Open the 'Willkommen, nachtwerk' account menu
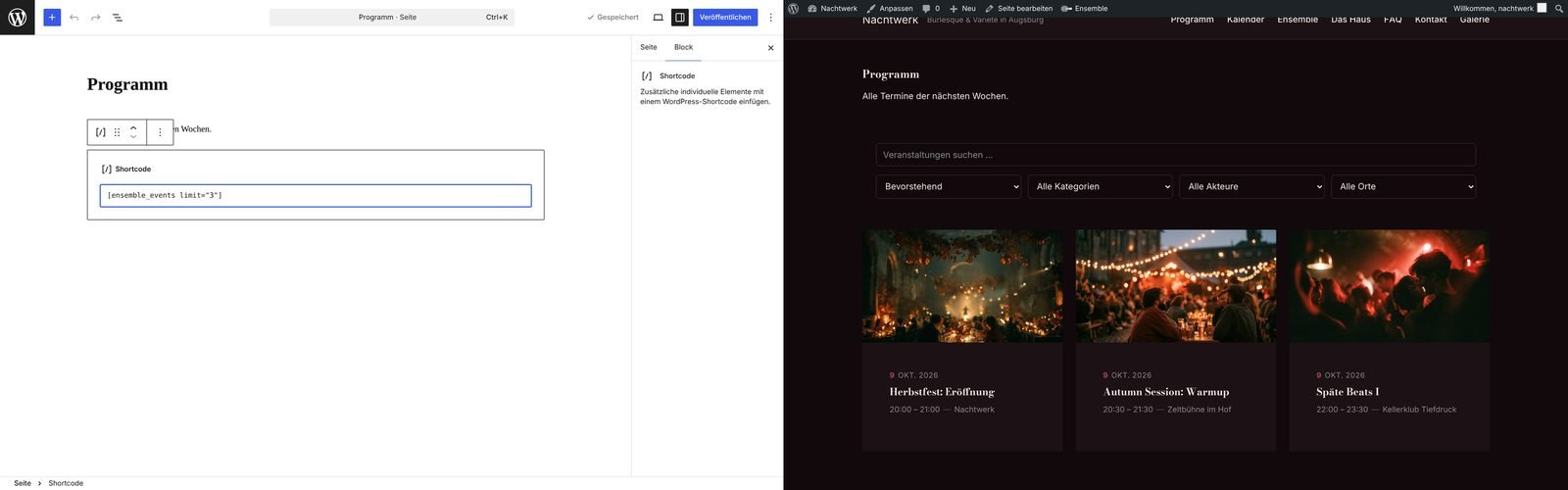This screenshot has width=1568, height=490. [x=1499, y=8]
